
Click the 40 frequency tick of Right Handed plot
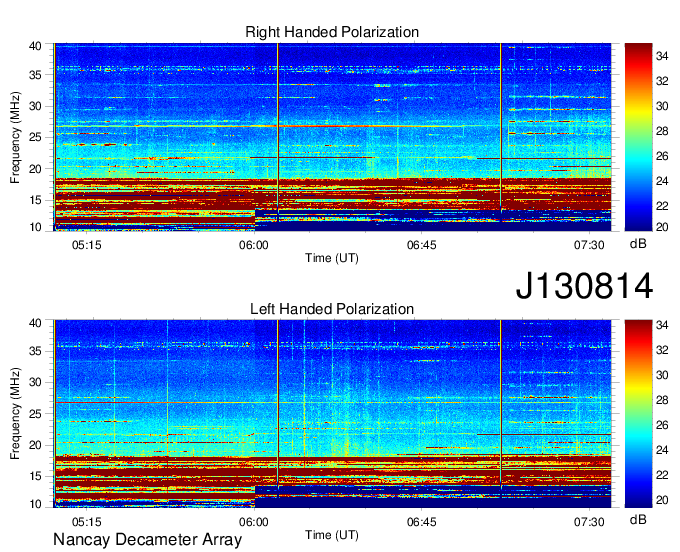tap(35, 46)
